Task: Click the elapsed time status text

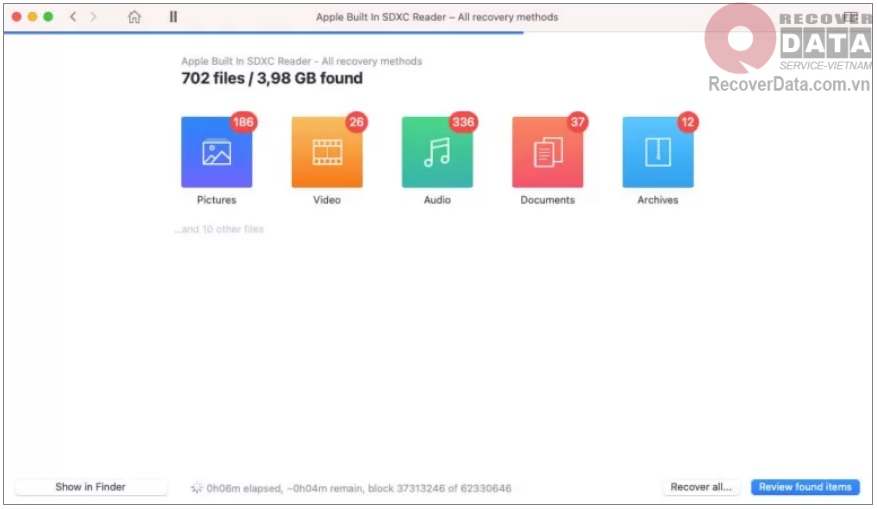Action: [359, 488]
